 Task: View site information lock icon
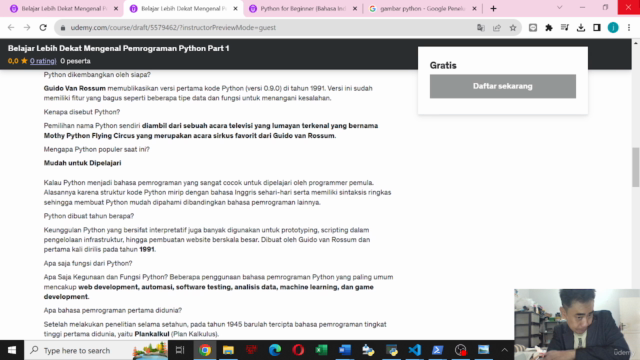click(62, 28)
